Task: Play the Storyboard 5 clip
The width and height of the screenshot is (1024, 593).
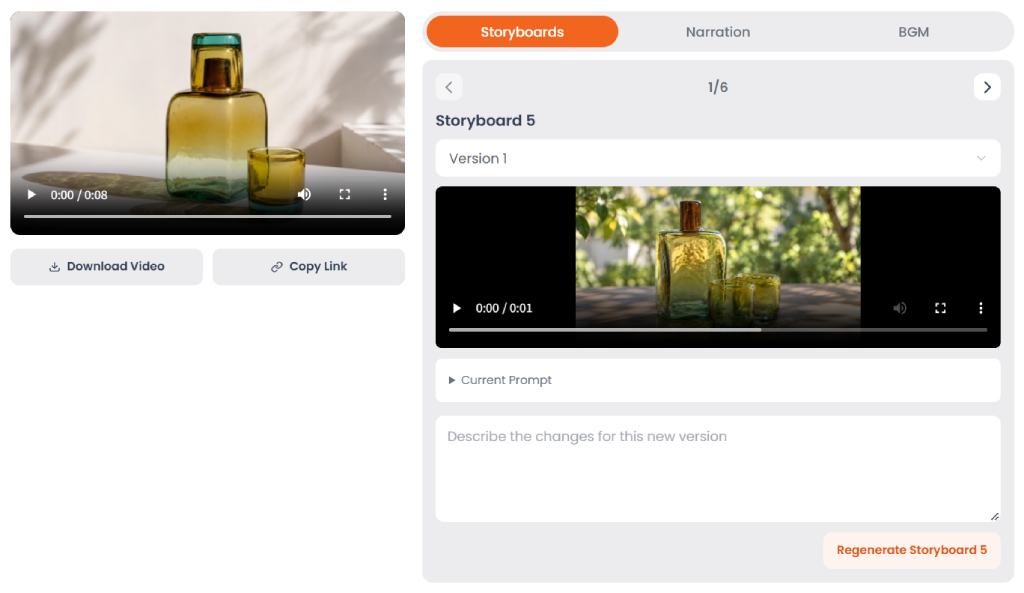Action: coord(456,308)
